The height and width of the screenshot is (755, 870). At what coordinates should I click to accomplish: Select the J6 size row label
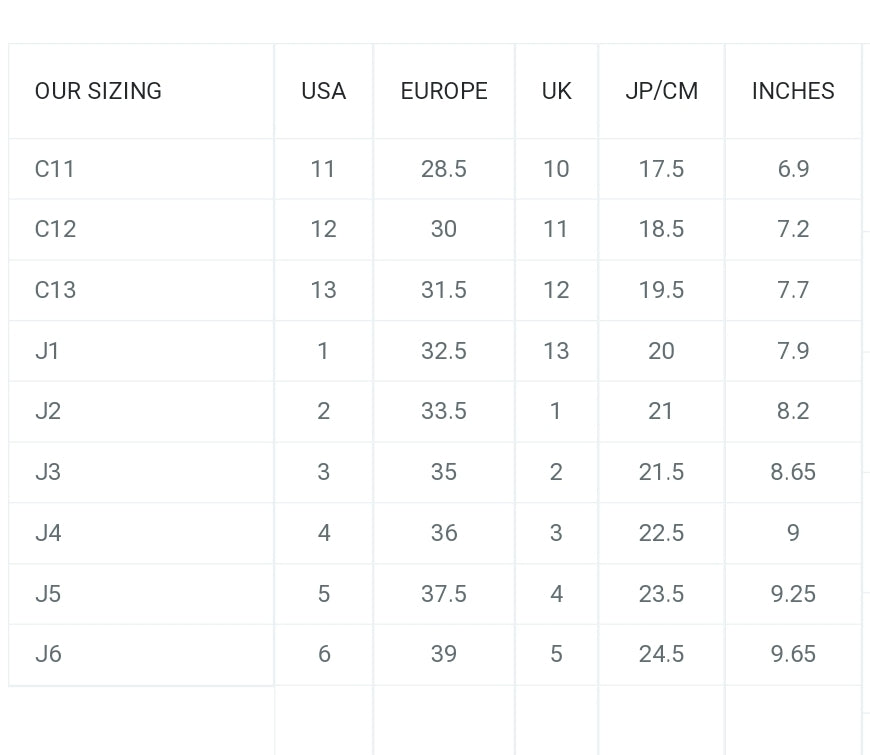click(x=48, y=654)
